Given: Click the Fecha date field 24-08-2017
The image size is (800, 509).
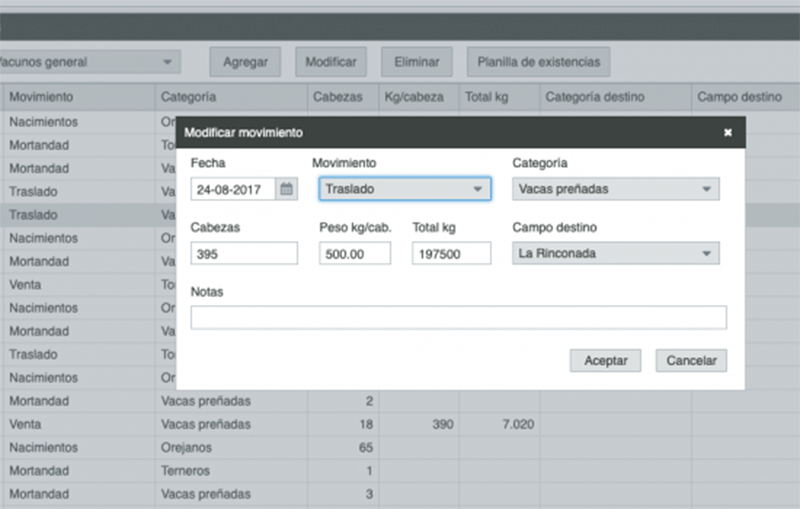Looking at the screenshot, I should pos(233,189).
